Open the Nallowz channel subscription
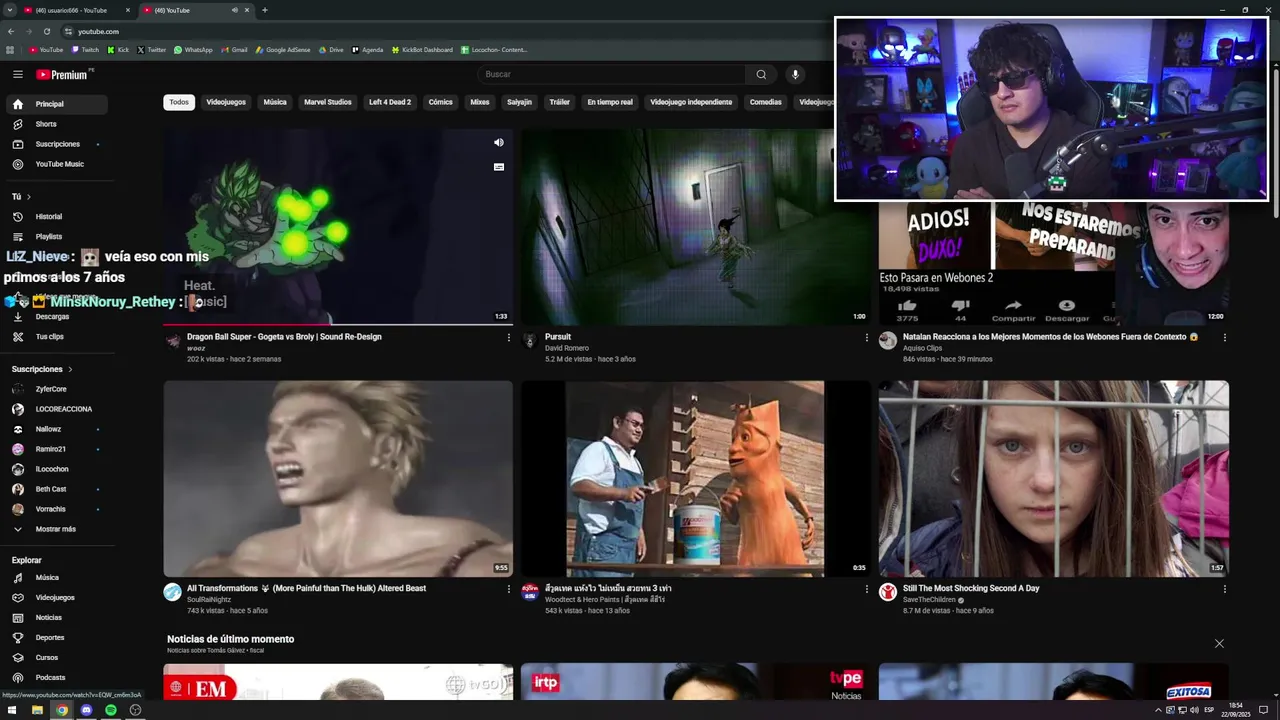The image size is (1280, 720). click(x=57, y=429)
